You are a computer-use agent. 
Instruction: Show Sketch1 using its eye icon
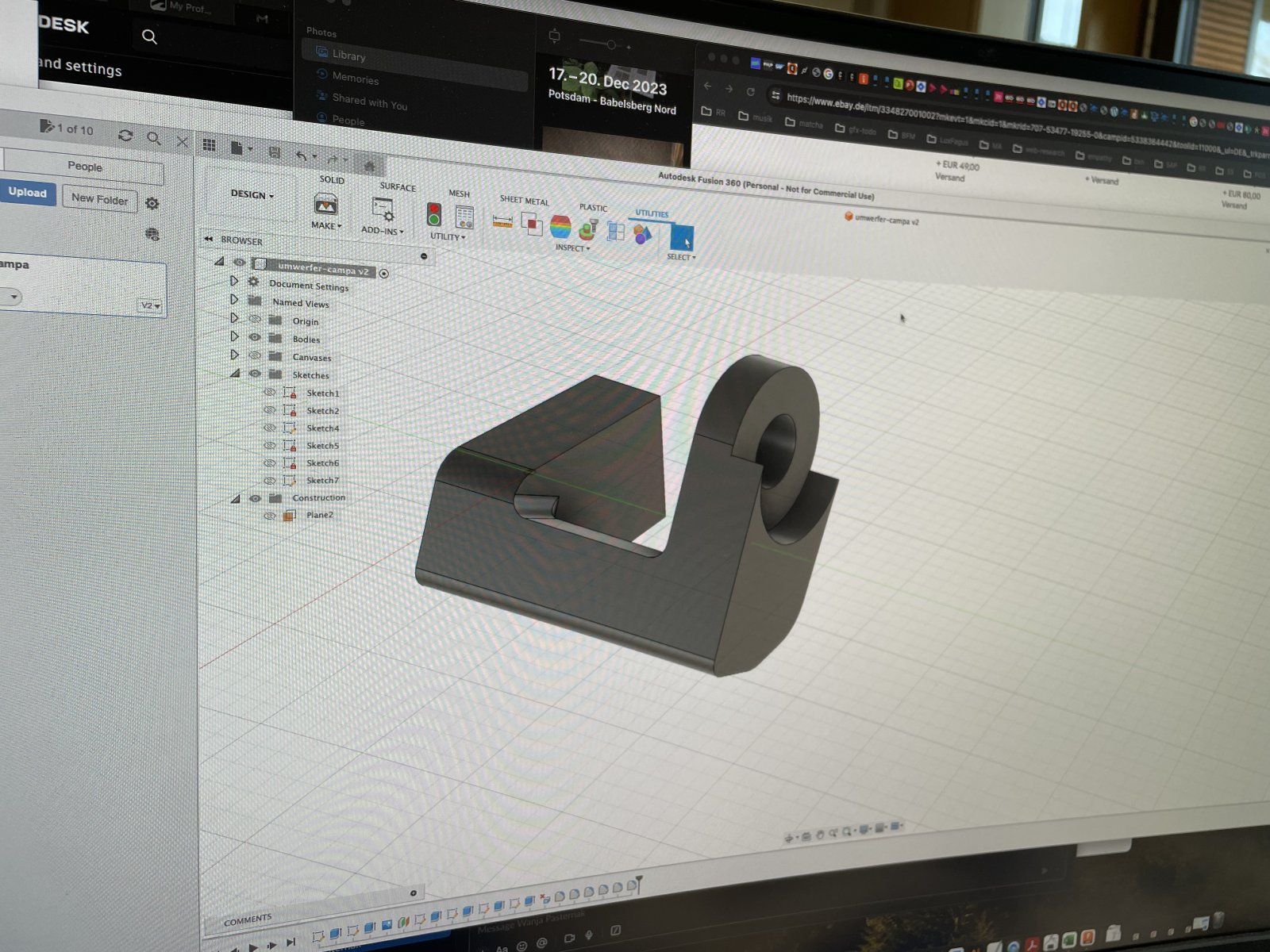coord(270,392)
